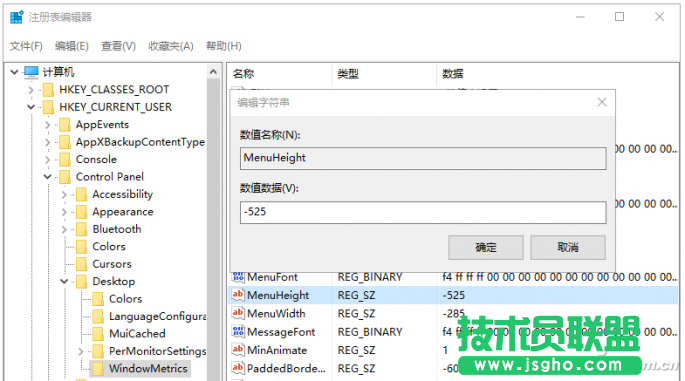
Task: Open the 收藏夹(A) menu
Action: click(x=170, y=46)
